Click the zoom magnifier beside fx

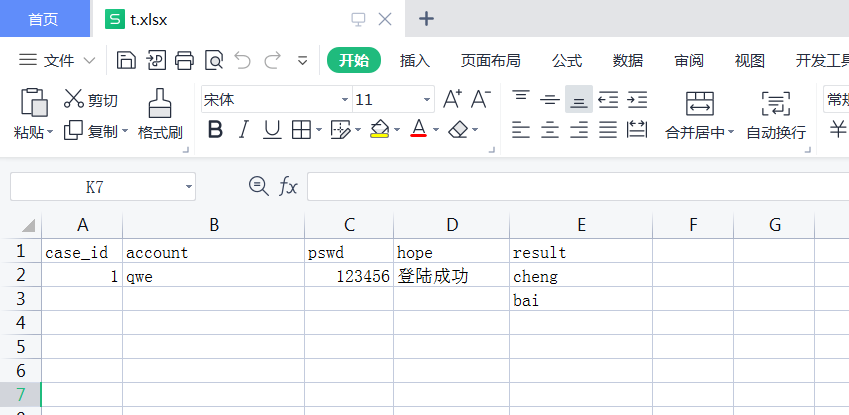click(258, 186)
